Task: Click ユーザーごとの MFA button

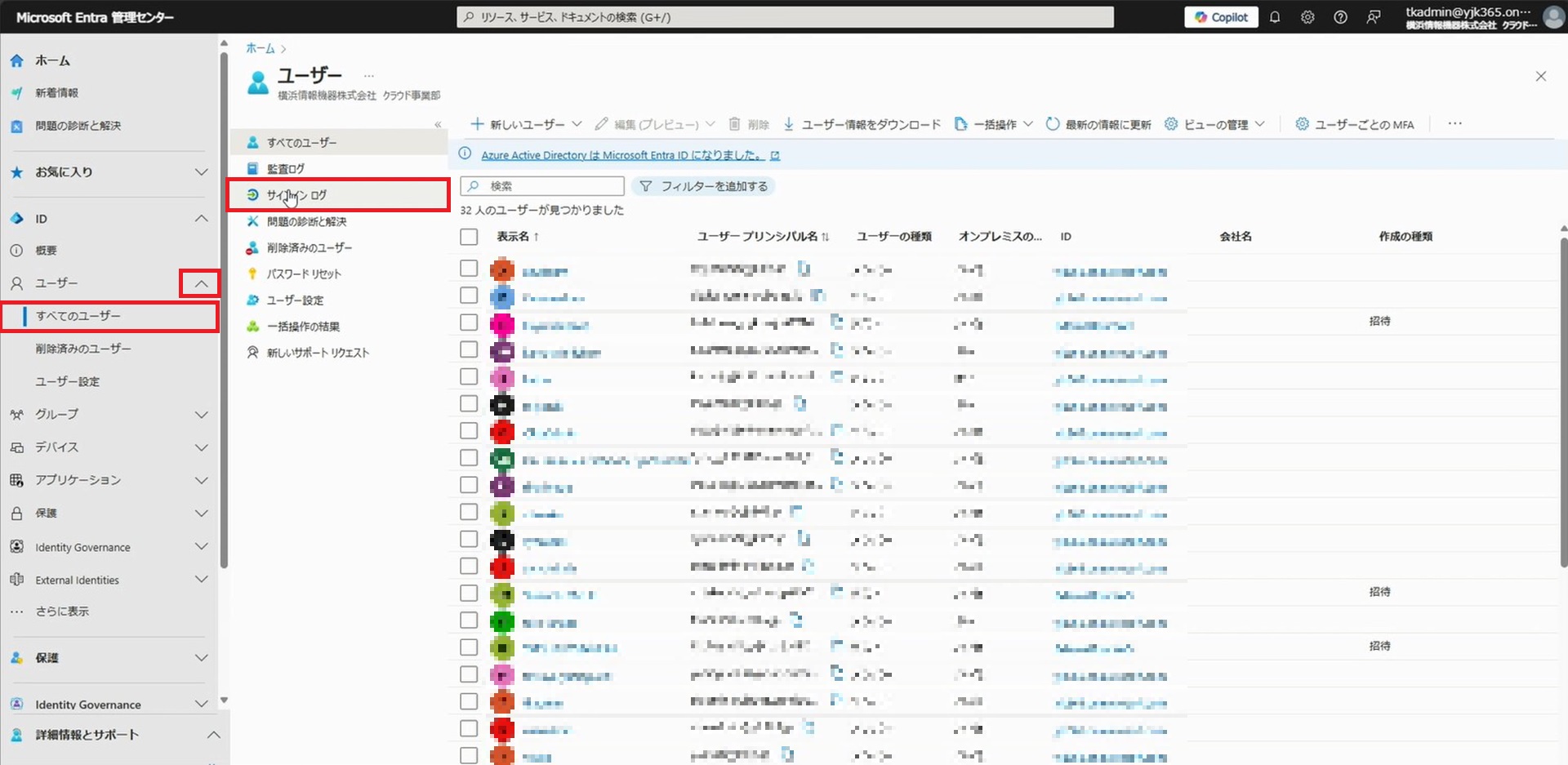Action: (1355, 124)
